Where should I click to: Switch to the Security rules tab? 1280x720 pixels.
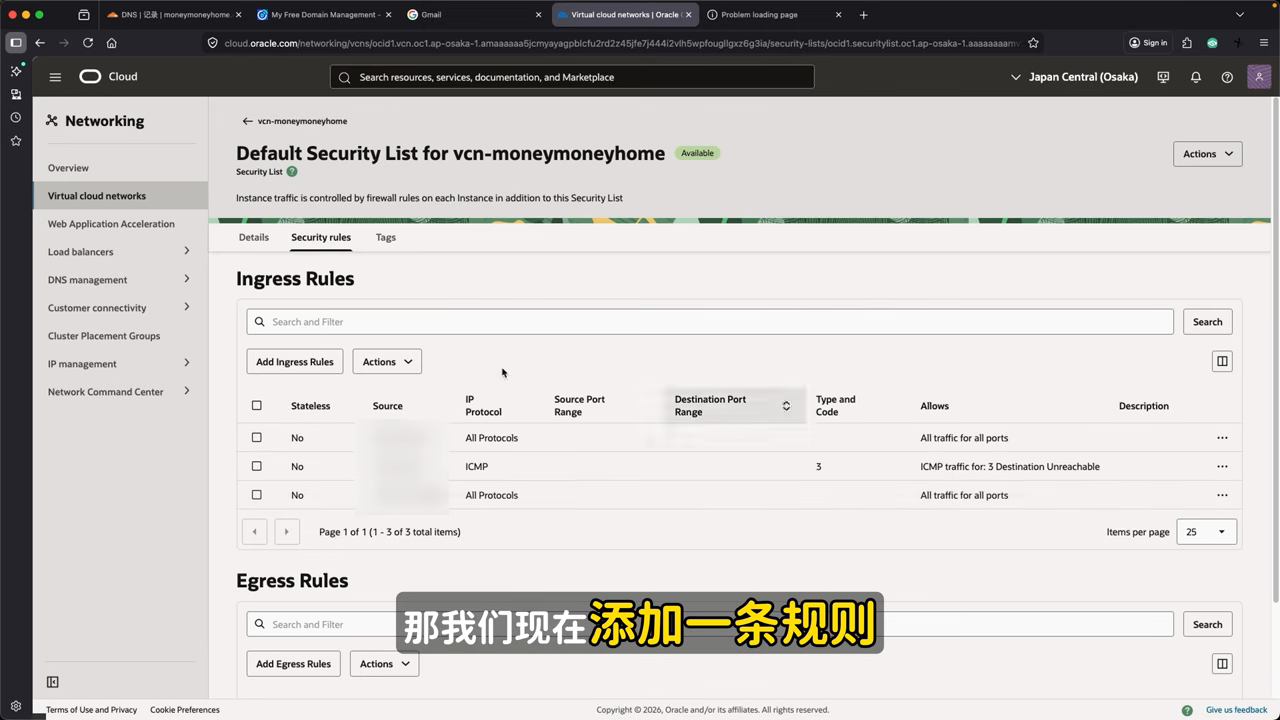pyautogui.click(x=321, y=237)
